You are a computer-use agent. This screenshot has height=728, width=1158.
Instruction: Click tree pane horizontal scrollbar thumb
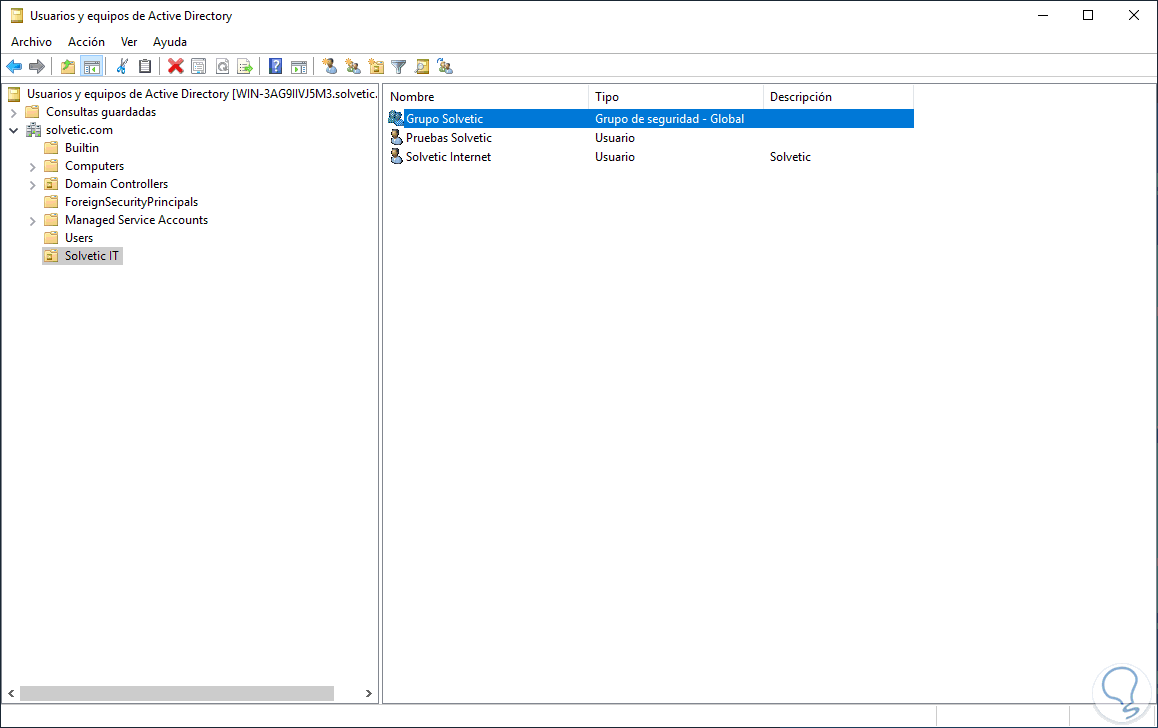pyautogui.click(x=177, y=693)
